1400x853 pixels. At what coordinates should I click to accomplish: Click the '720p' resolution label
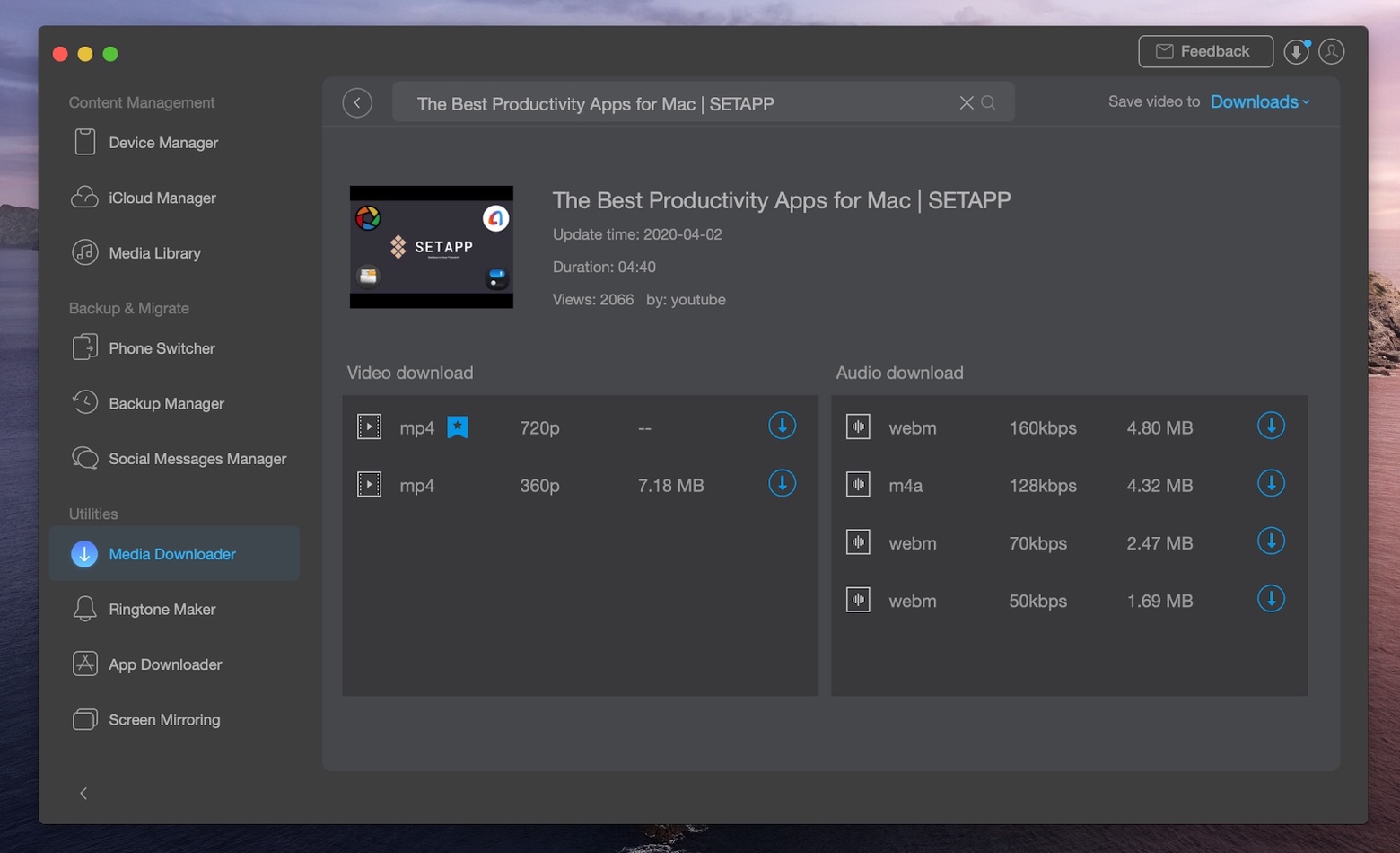539,428
